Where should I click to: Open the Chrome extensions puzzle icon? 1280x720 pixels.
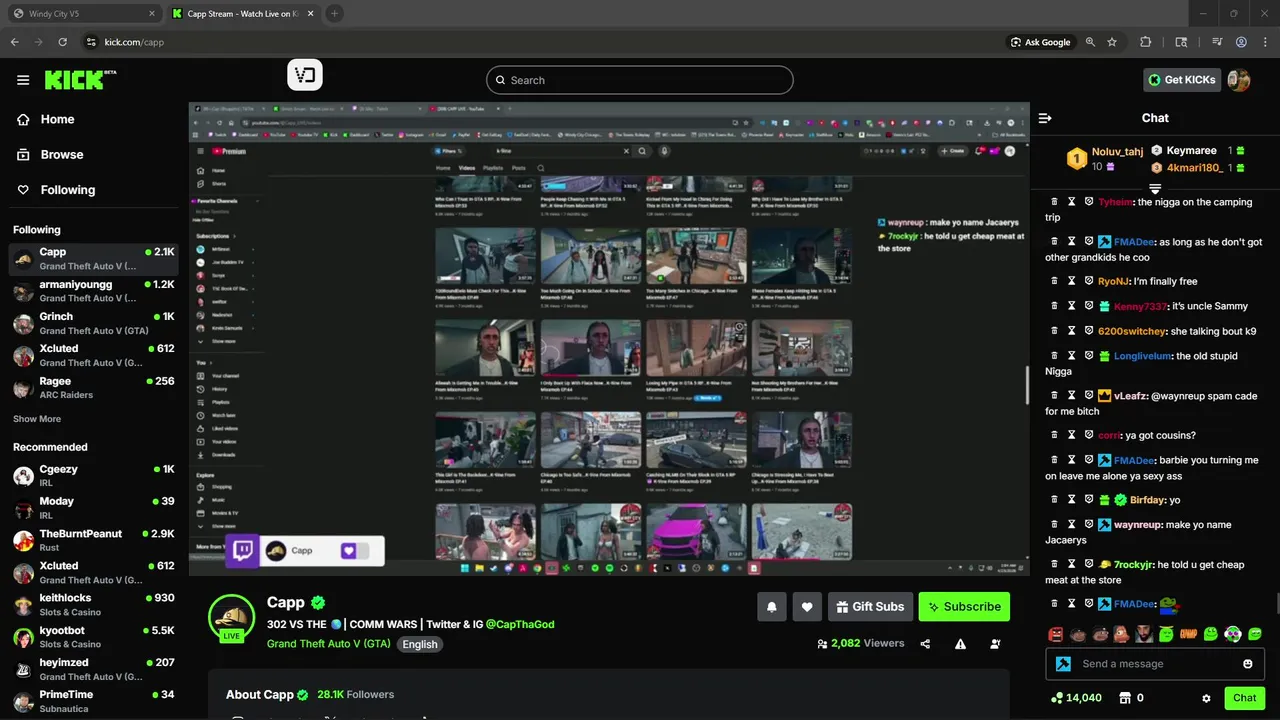click(1146, 42)
